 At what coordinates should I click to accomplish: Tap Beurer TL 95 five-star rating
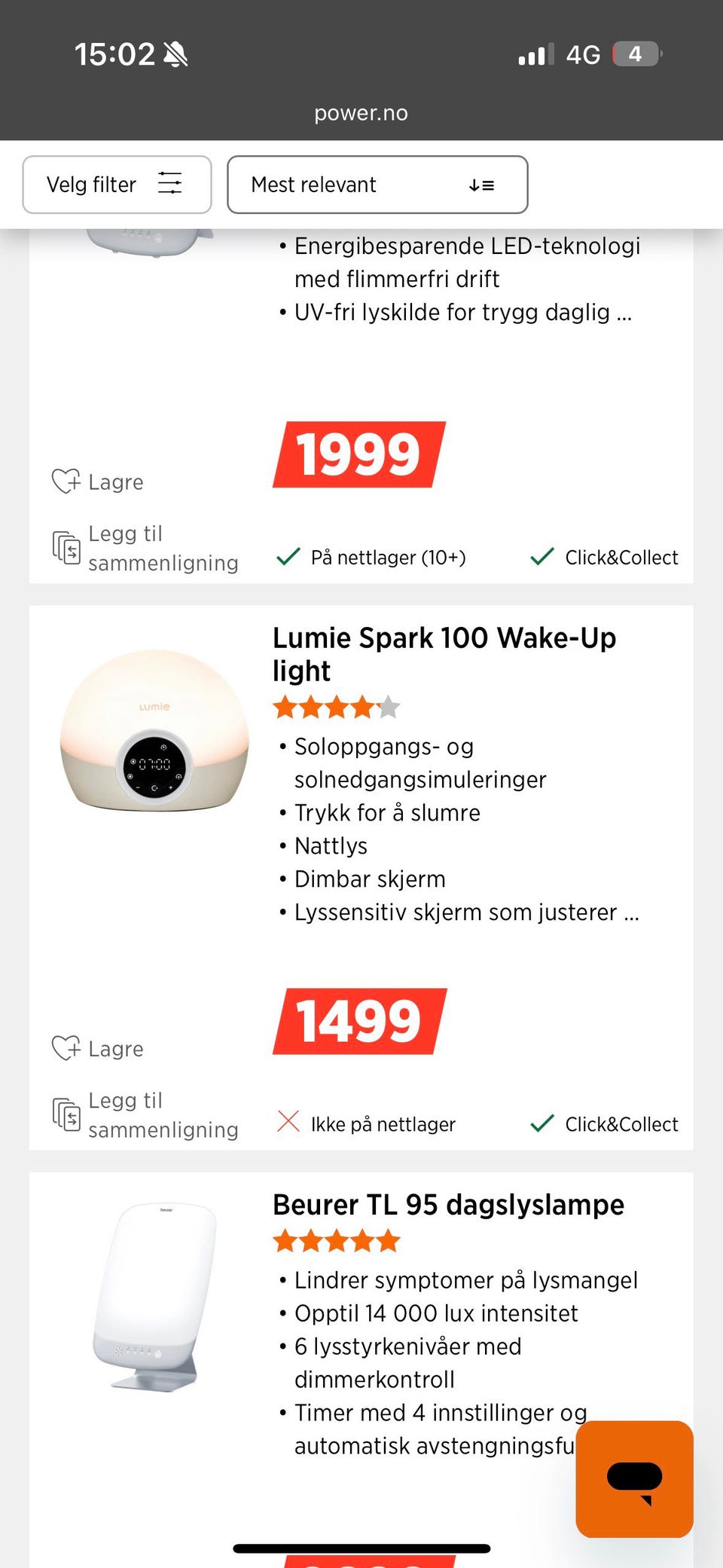pos(336,1240)
